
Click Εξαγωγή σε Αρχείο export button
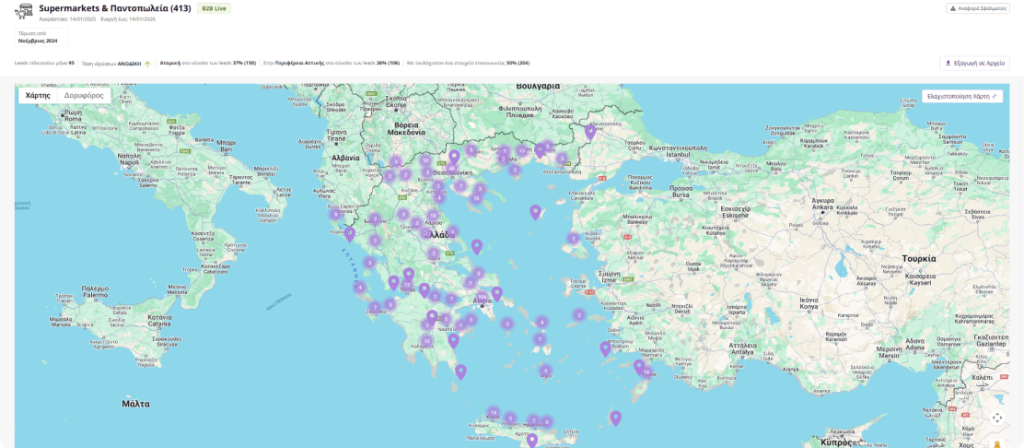(x=975, y=63)
